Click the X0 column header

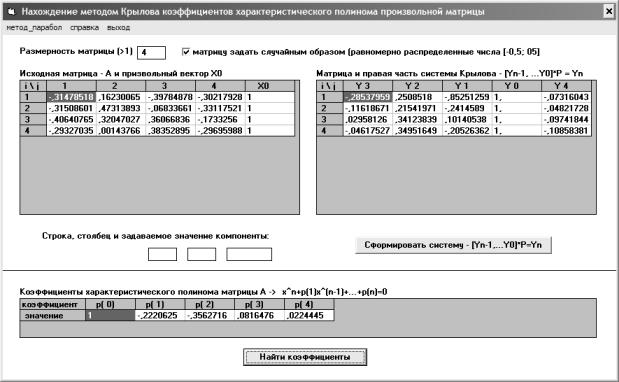[270, 86]
